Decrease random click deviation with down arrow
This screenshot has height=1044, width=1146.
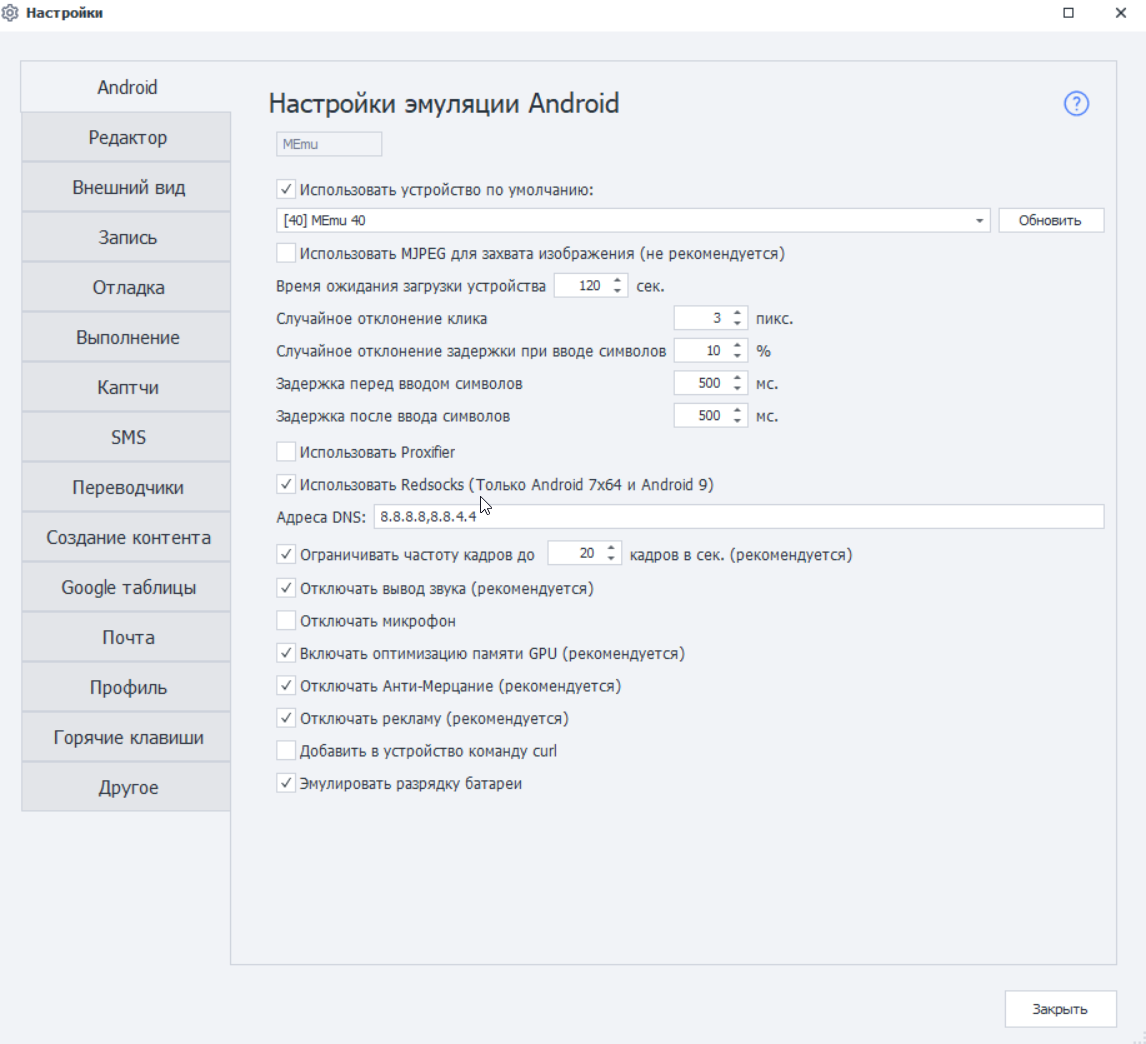737,324
